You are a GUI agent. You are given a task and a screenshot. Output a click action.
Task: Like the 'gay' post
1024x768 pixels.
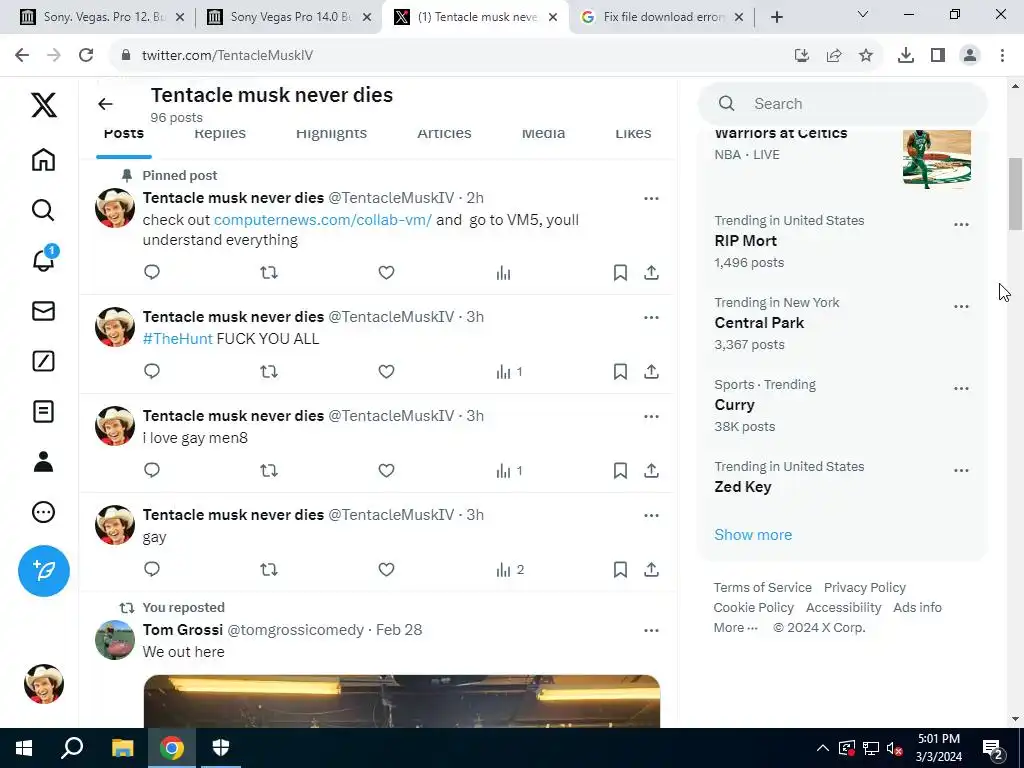click(x=387, y=569)
